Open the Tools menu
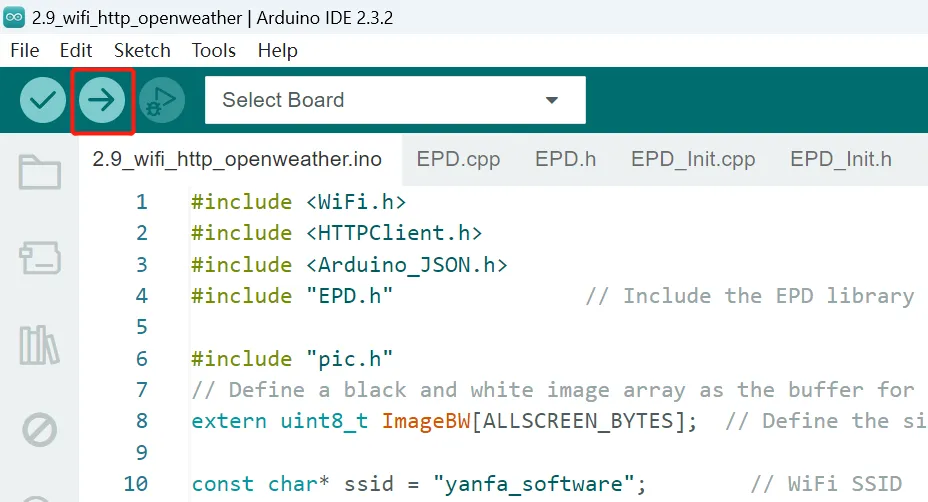Image resolution: width=928 pixels, height=502 pixels. click(x=214, y=50)
